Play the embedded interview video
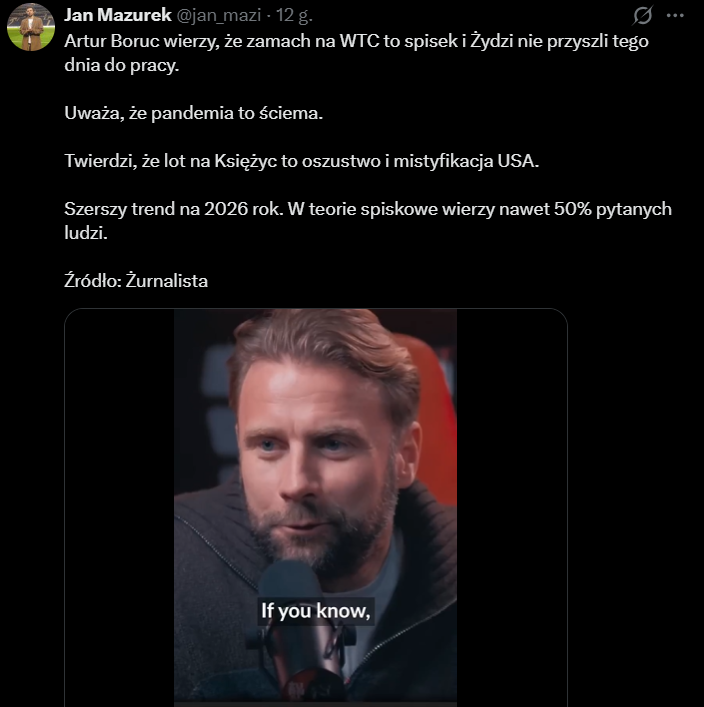 [x=315, y=507]
